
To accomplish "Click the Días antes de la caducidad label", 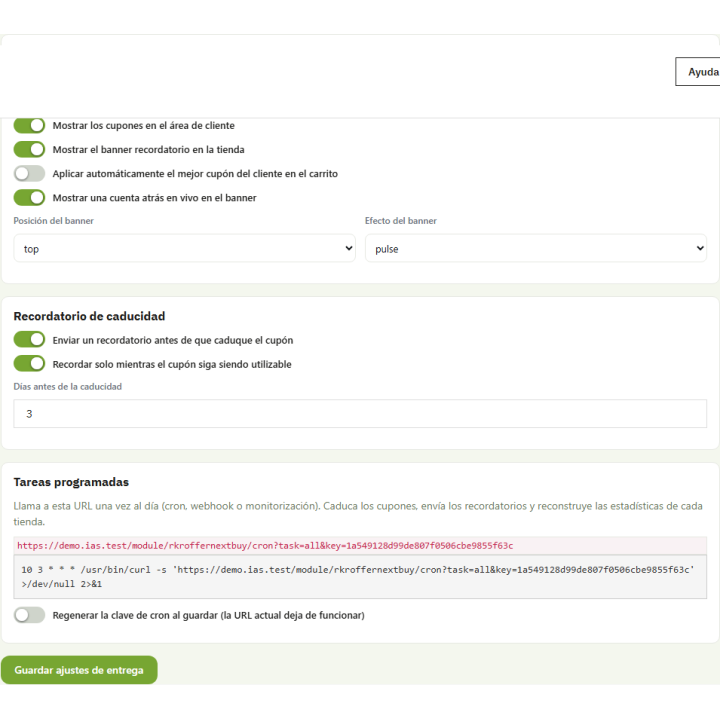I will (68, 387).
